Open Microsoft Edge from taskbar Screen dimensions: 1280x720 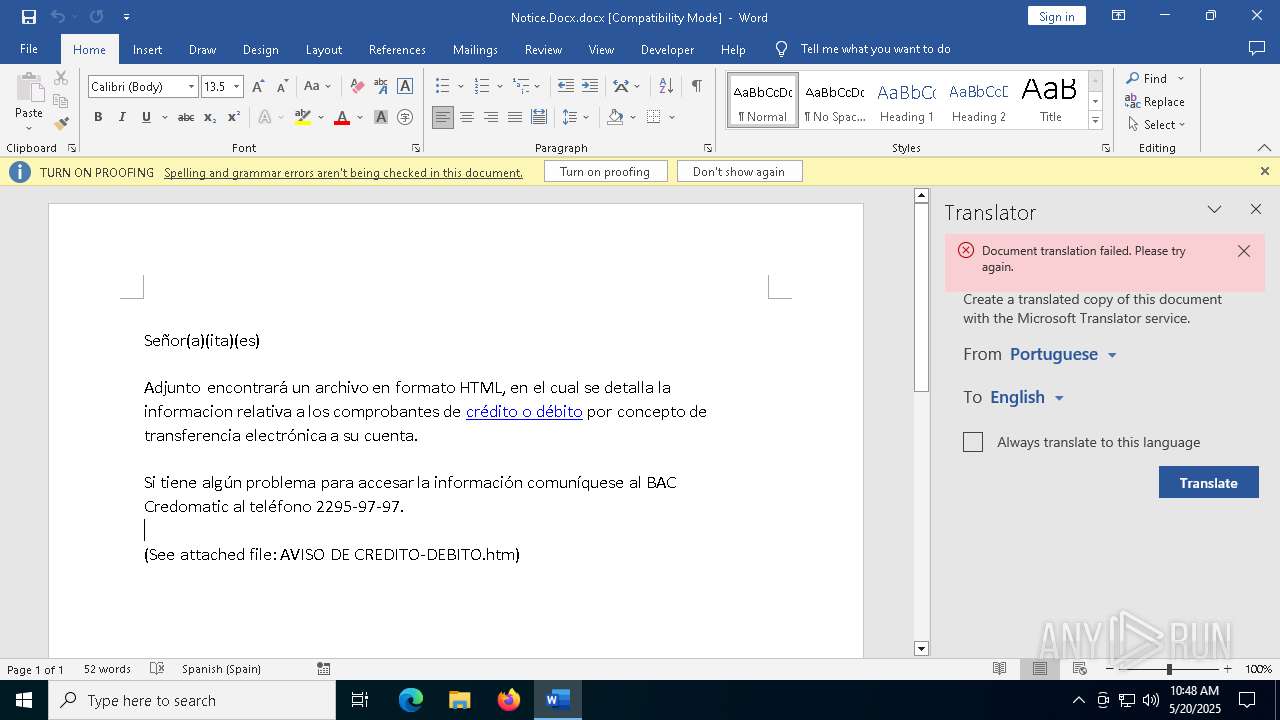pos(411,700)
